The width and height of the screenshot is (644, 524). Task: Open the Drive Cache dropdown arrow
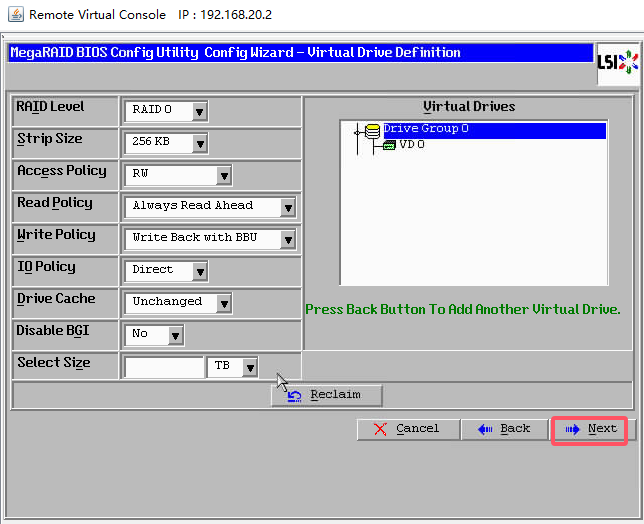tap(224, 303)
